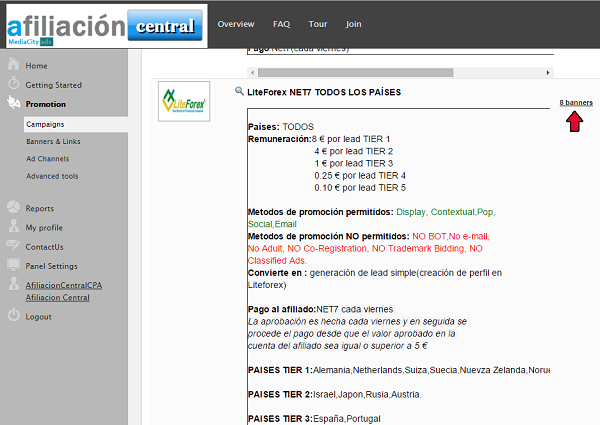Open the LiteForex logo thumbnail
Viewport: 600px width, 425px height.
184,101
